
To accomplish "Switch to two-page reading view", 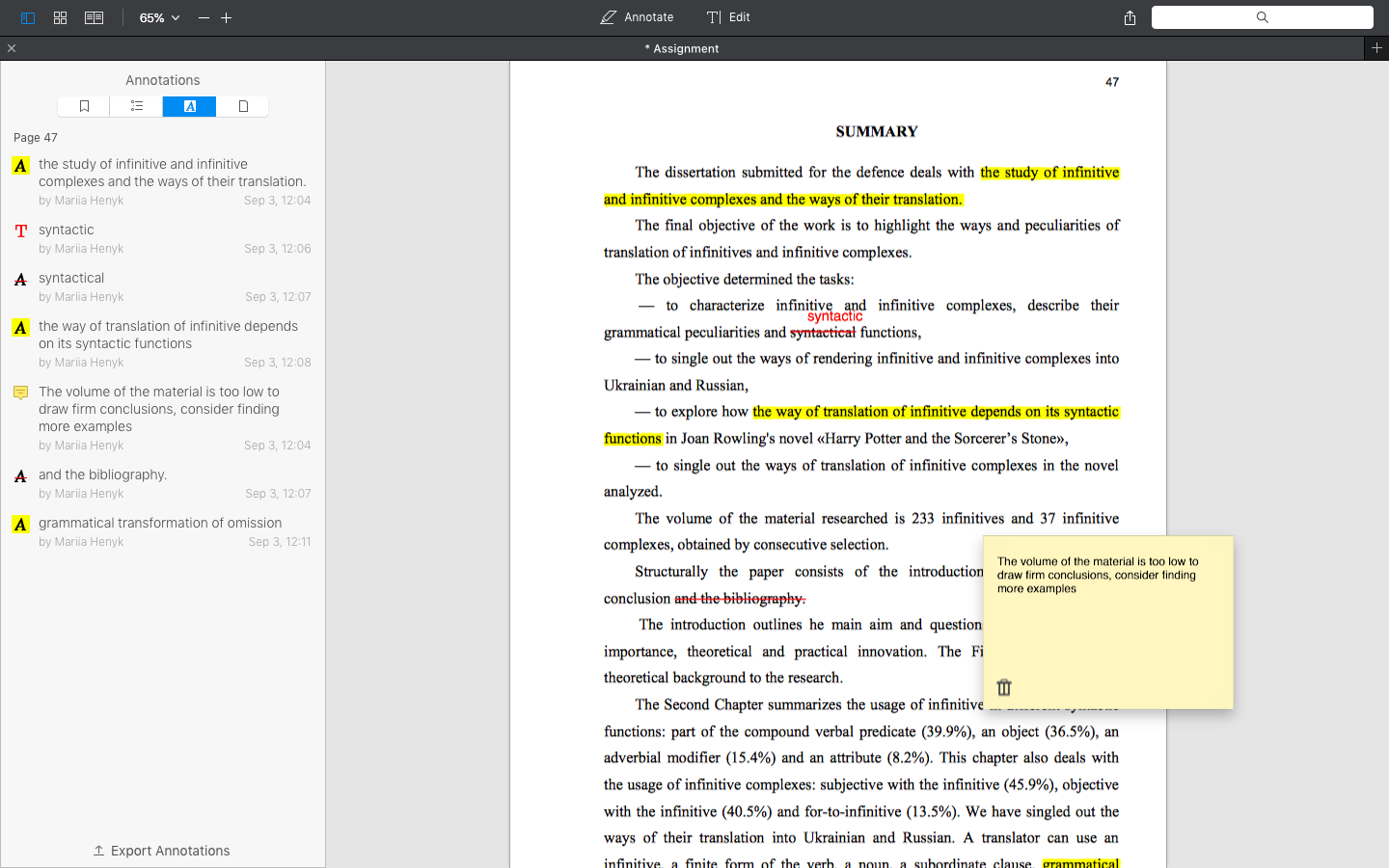I will pos(94,17).
